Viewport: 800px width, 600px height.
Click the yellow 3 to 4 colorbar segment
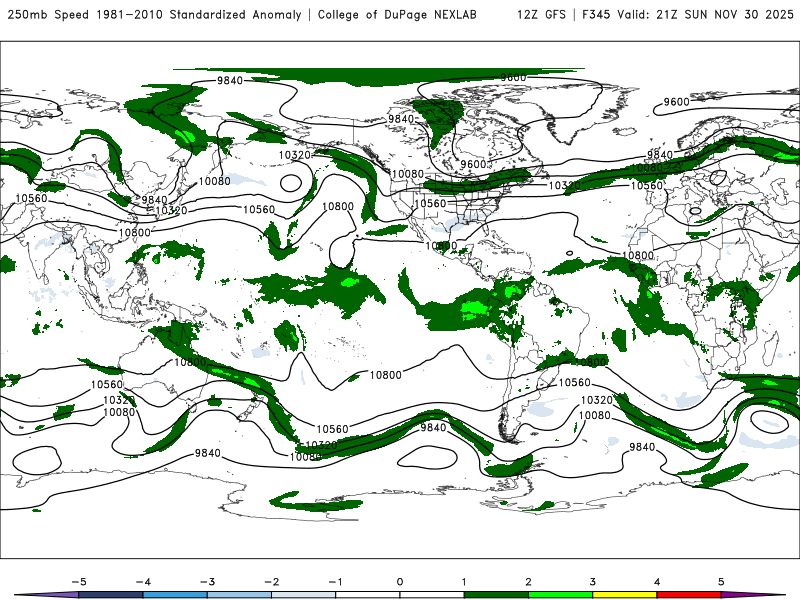[624, 595]
